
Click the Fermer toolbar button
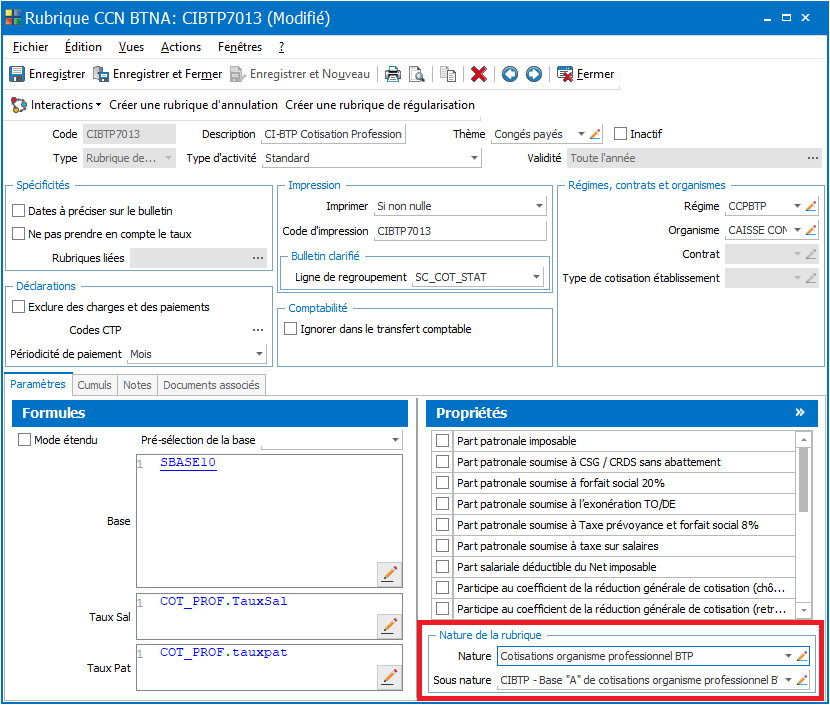pos(585,74)
